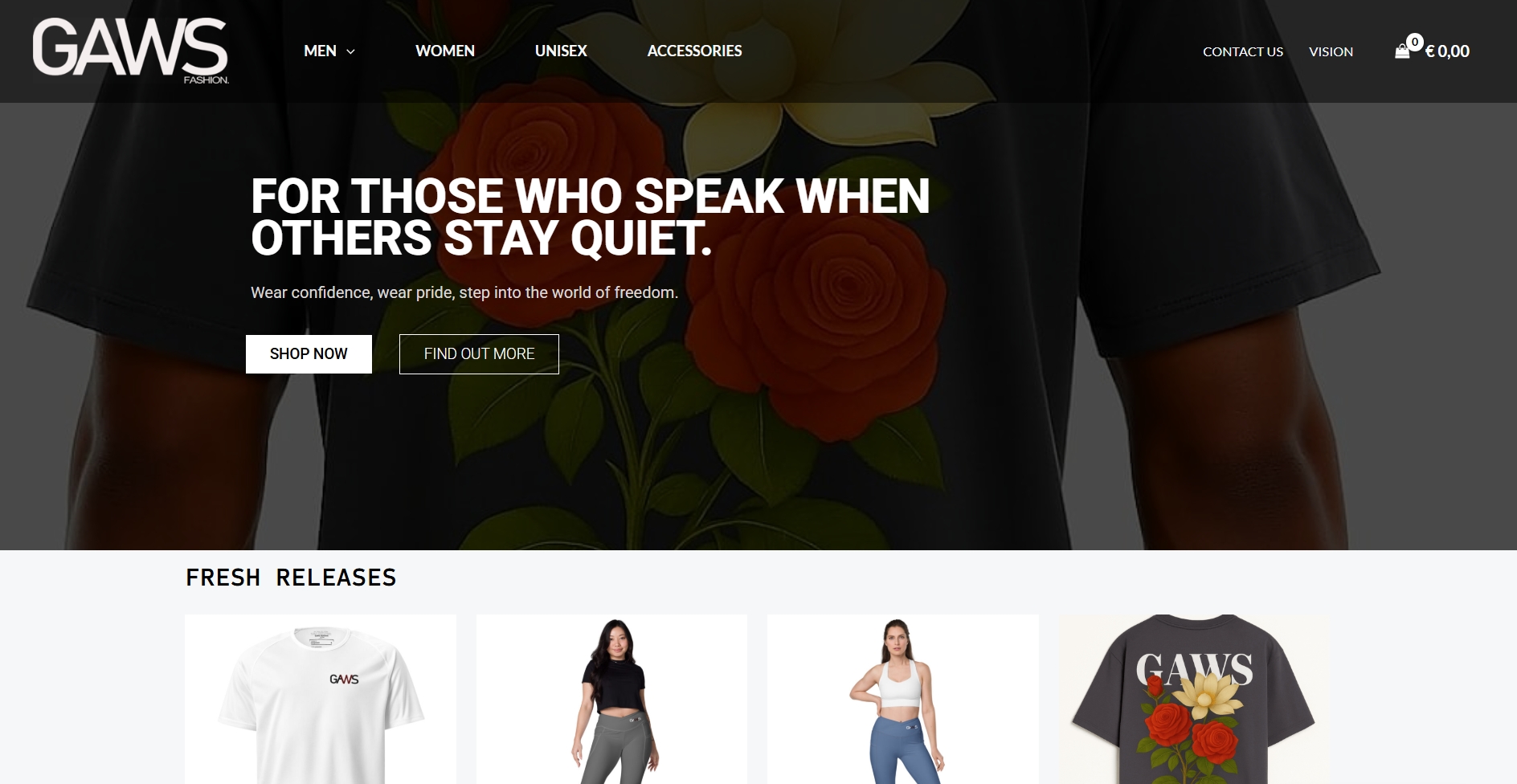Open the white sports bra blue leggings product
The image size is (1517, 784).
click(903, 699)
